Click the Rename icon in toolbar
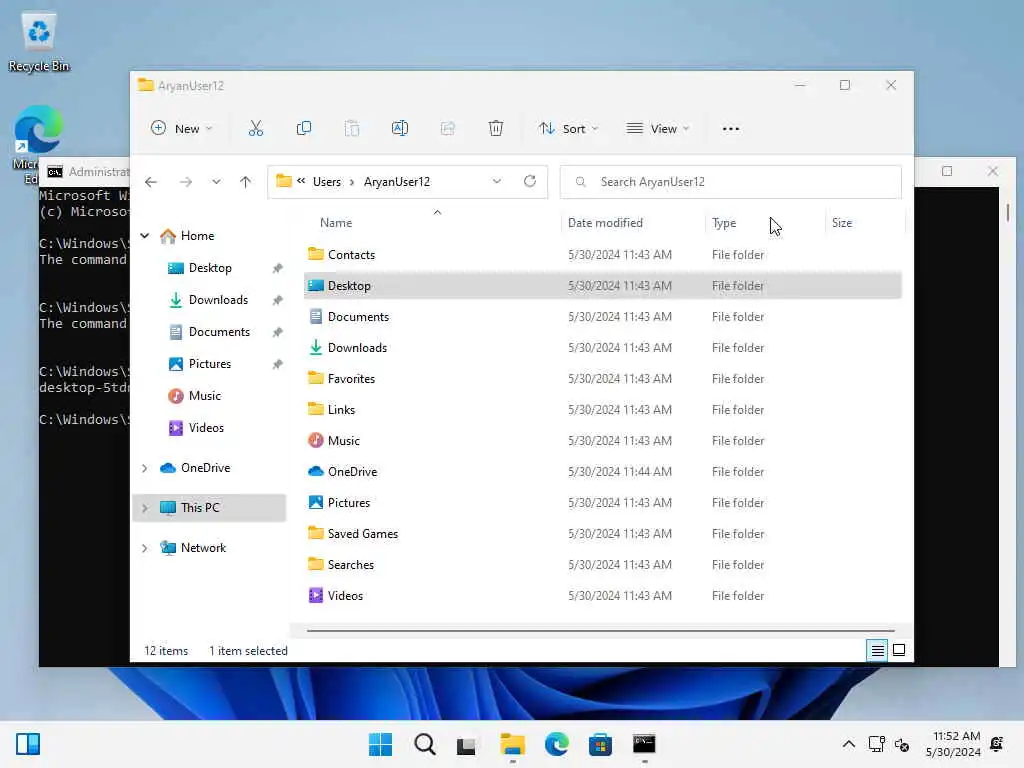The image size is (1024, 768). (x=400, y=129)
